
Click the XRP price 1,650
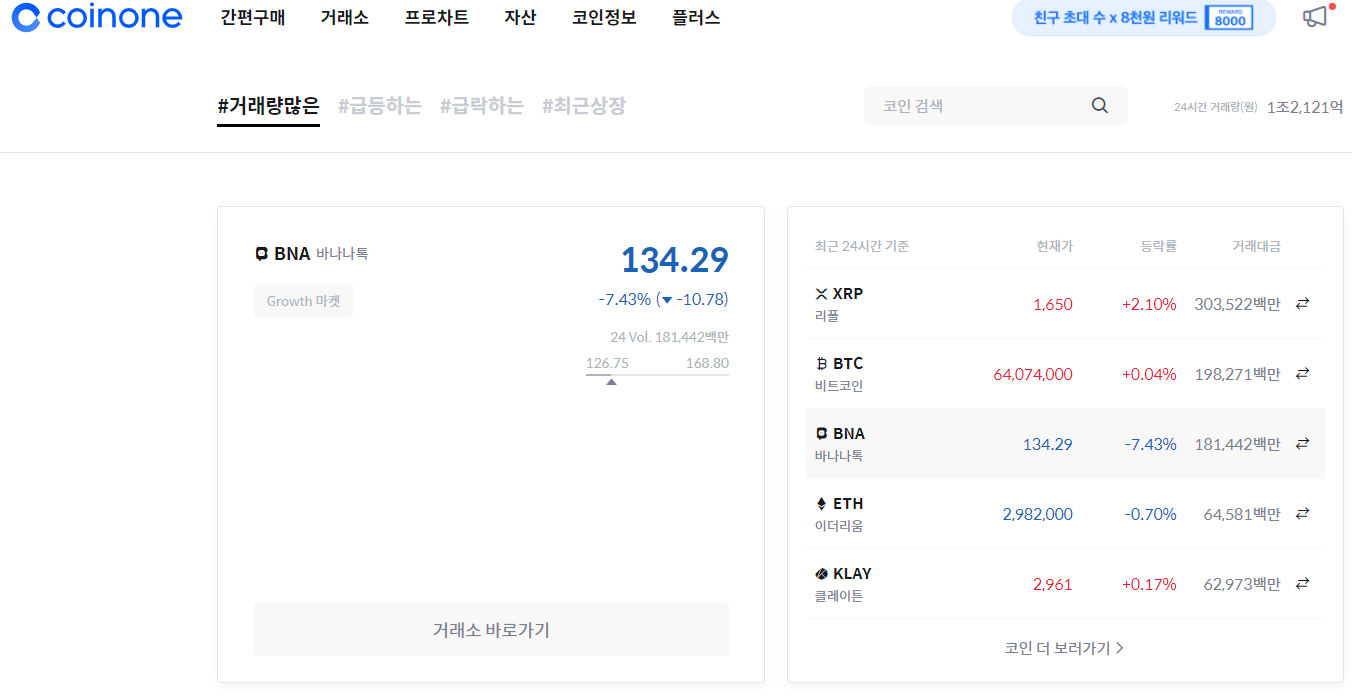tap(1052, 304)
